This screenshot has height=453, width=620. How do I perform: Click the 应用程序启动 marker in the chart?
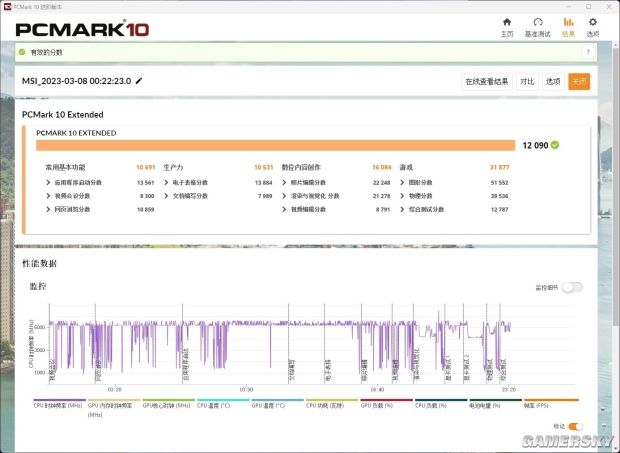tap(186, 364)
